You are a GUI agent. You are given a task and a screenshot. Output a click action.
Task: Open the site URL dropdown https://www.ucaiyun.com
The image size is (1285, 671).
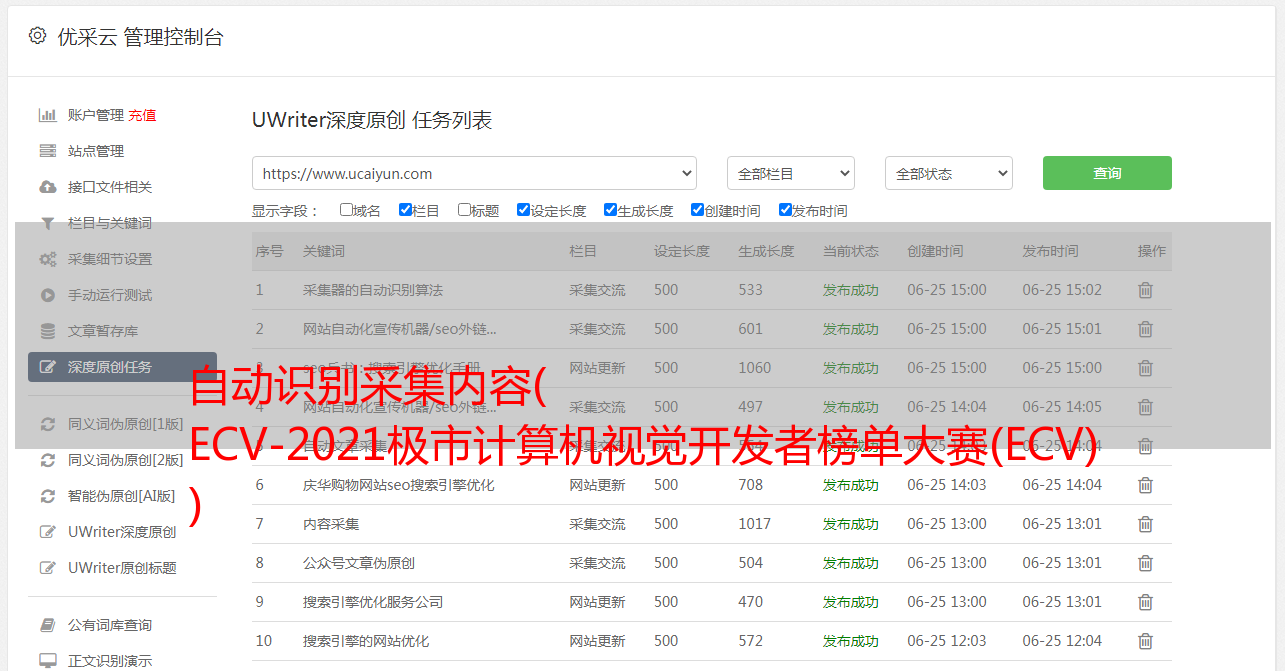coord(474,173)
